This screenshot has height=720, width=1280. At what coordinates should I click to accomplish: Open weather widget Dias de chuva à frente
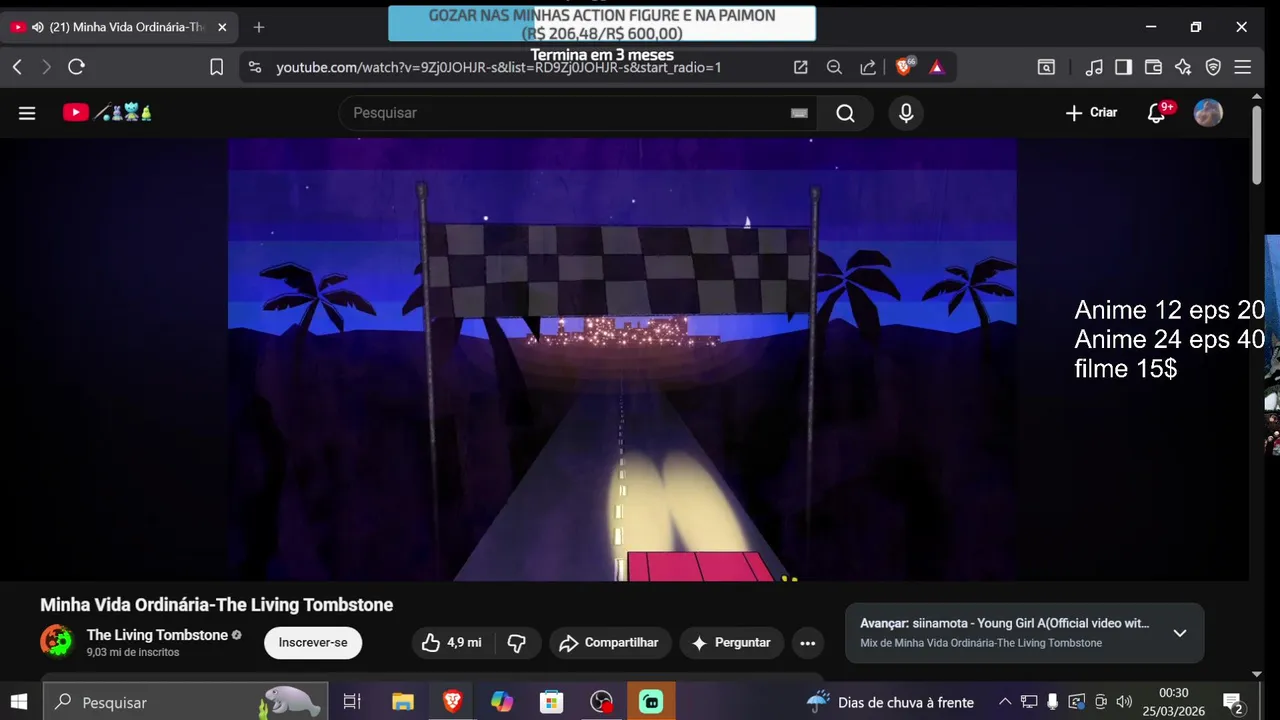click(890, 702)
